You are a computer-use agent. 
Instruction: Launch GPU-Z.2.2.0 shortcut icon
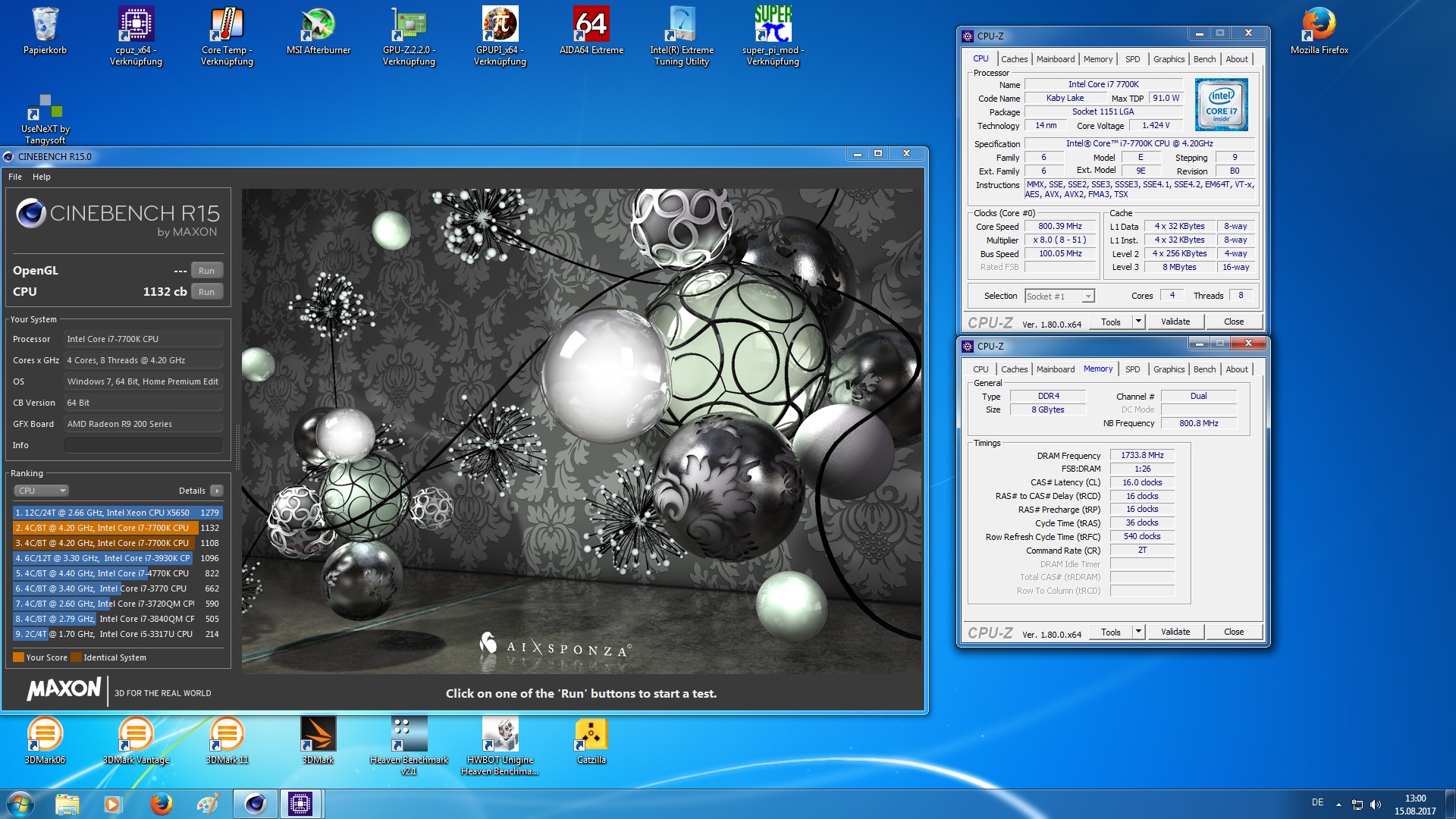tap(409, 36)
